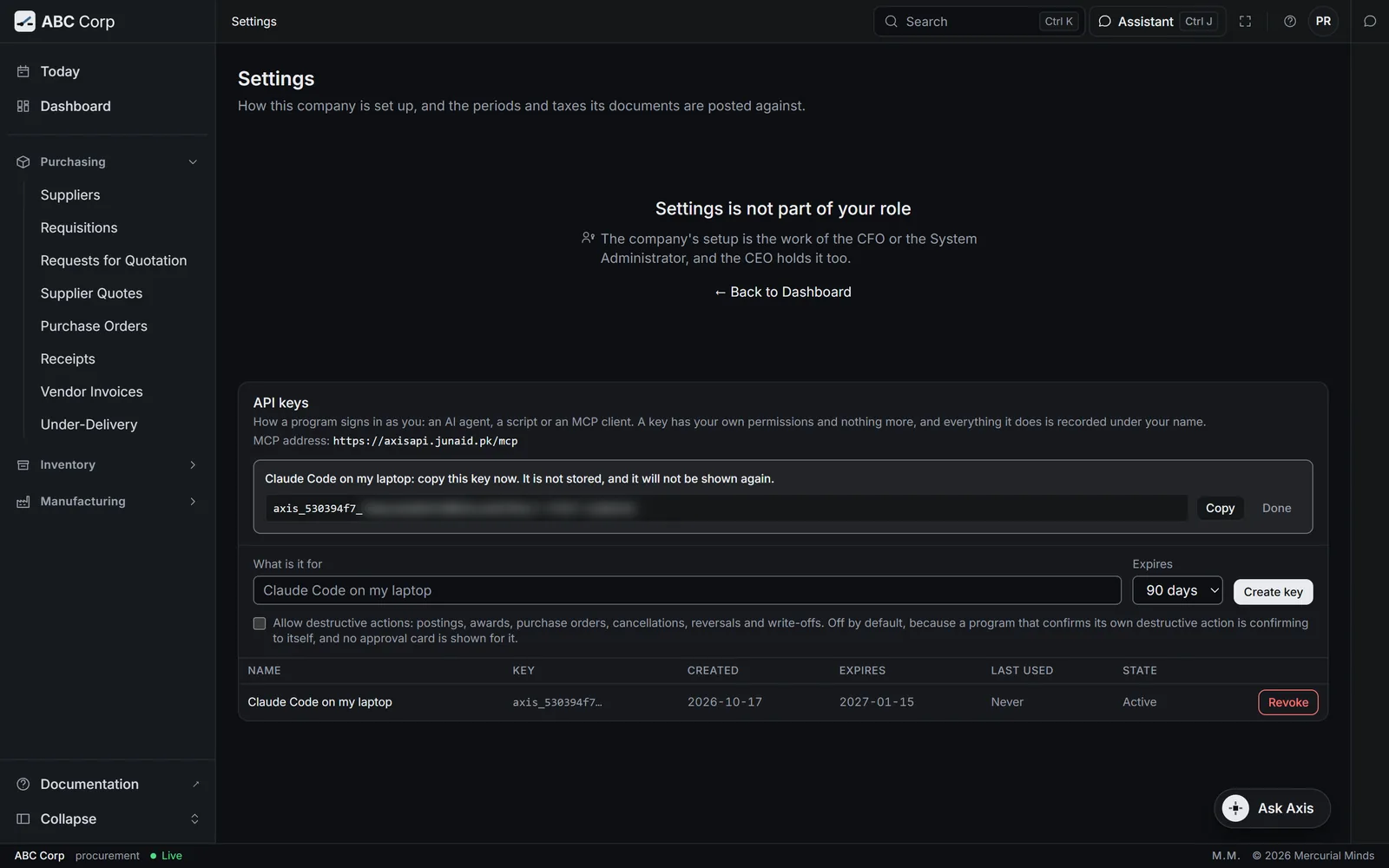Click the Last Used value Never
Viewport: 1389px width, 868px height.
pos(1007,702)
